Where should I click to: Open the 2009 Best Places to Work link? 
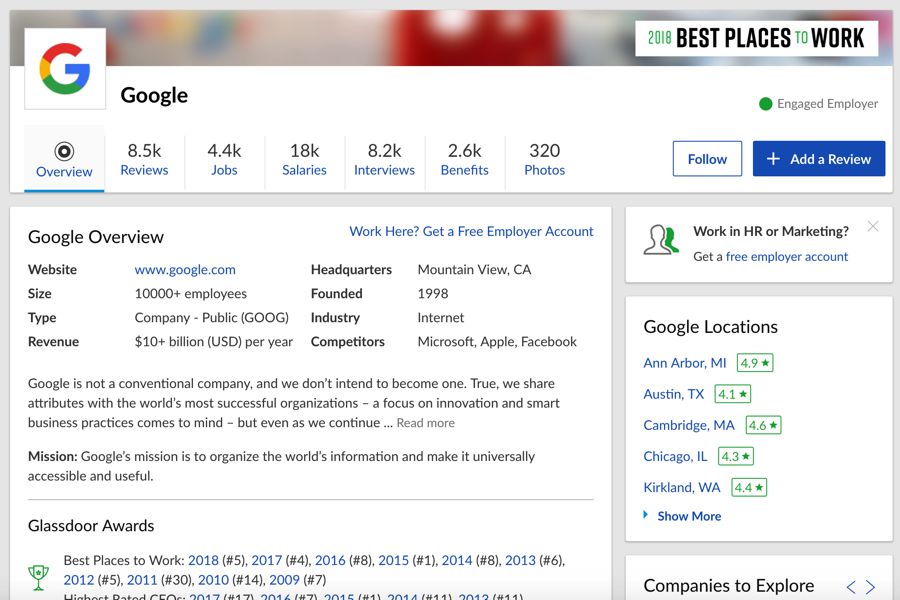point(284,580)
